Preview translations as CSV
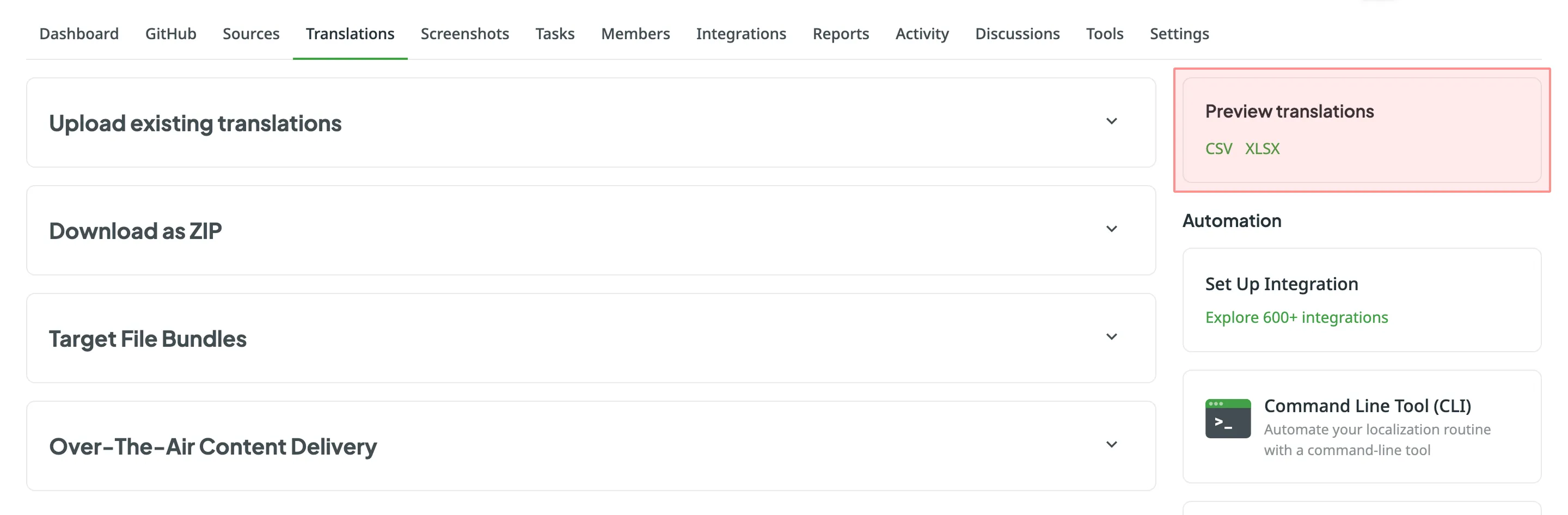Screen dimensions: 1568x515 1218,149
